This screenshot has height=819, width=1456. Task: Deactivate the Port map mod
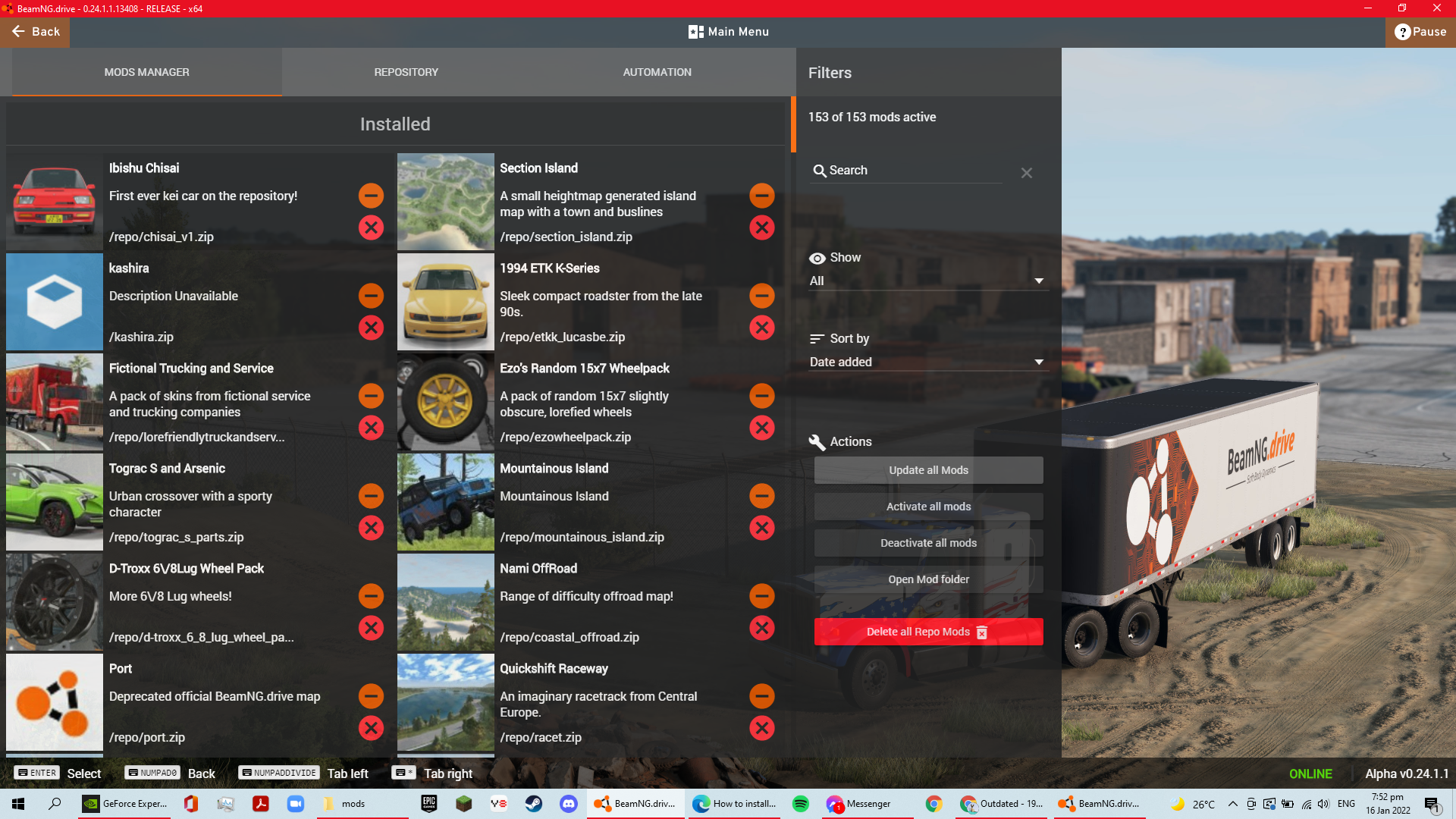(x=371, y=696)
